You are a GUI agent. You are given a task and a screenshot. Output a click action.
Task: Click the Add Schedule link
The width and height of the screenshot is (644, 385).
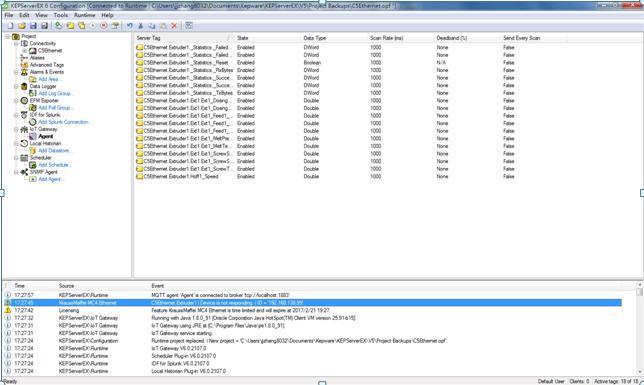pyautogui.click(x=55, y=165)
